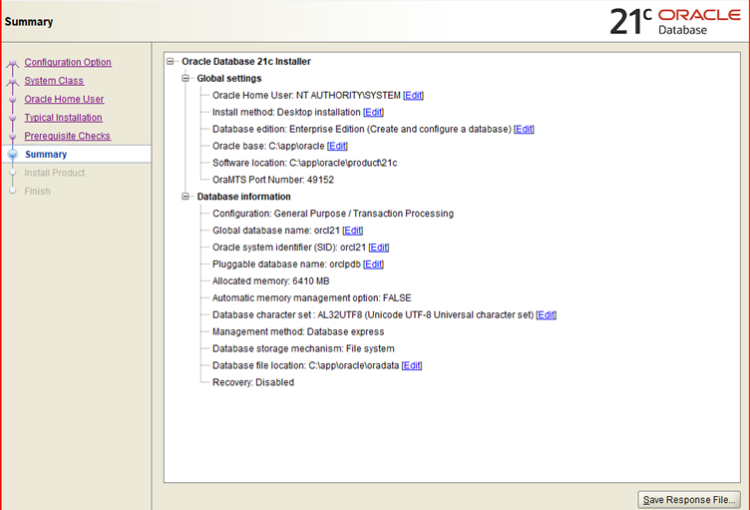Edit the Database character set
The height and width of the screenshot is (510, 750).
tap(546, 315)
